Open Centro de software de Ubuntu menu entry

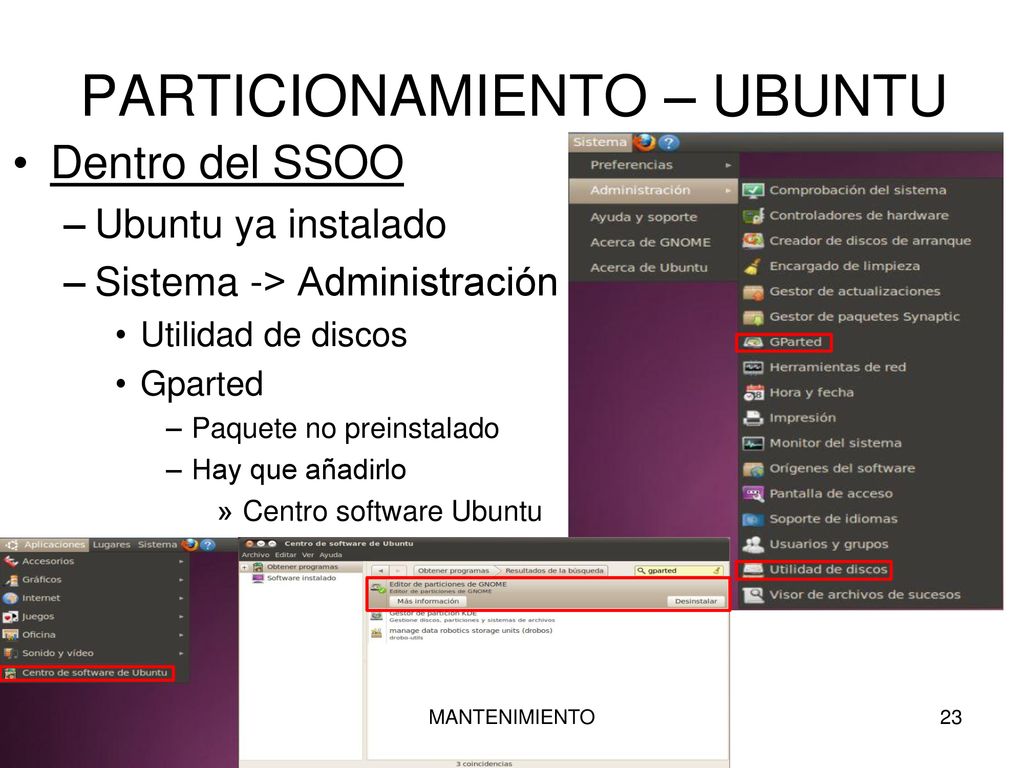coord(88,673)
